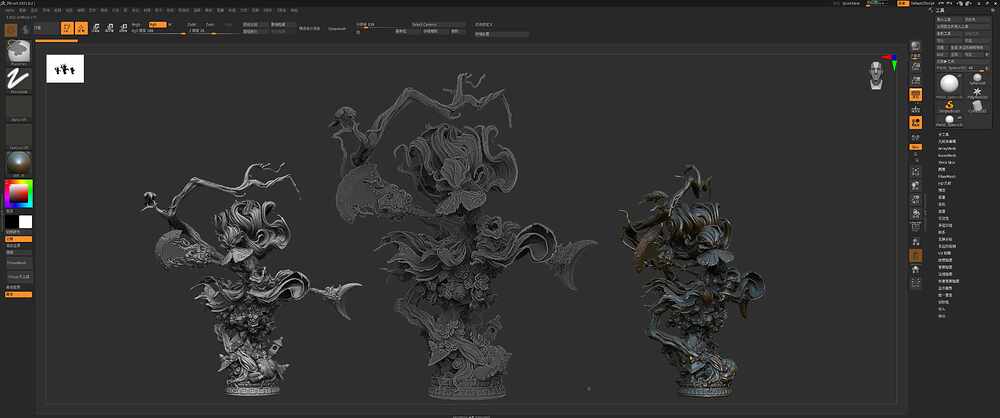Open the 文档 (Document) menu
This screenshot has width=1000, height=418.
46,11
